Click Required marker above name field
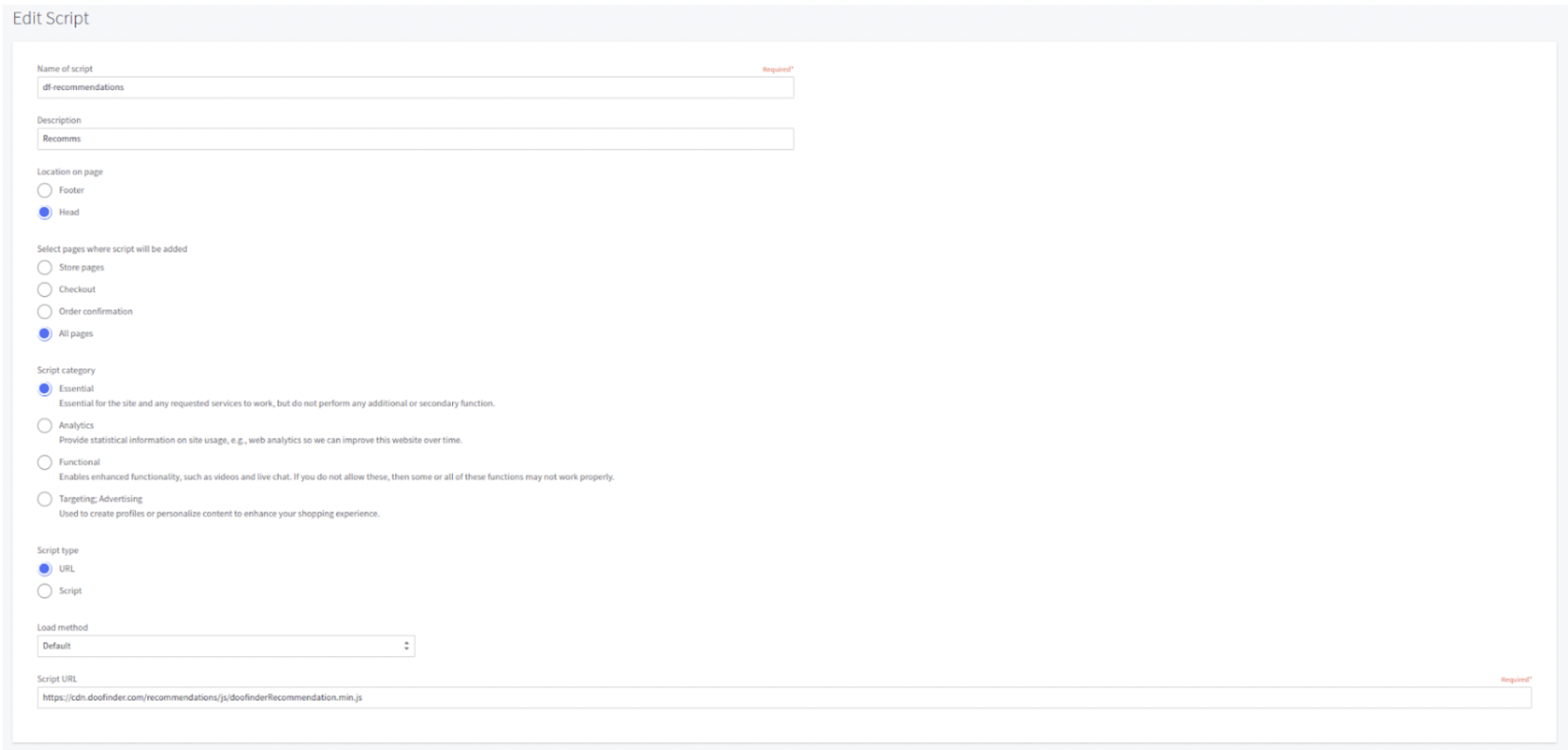Screen dimensions: 1568x750 point(778,69)
